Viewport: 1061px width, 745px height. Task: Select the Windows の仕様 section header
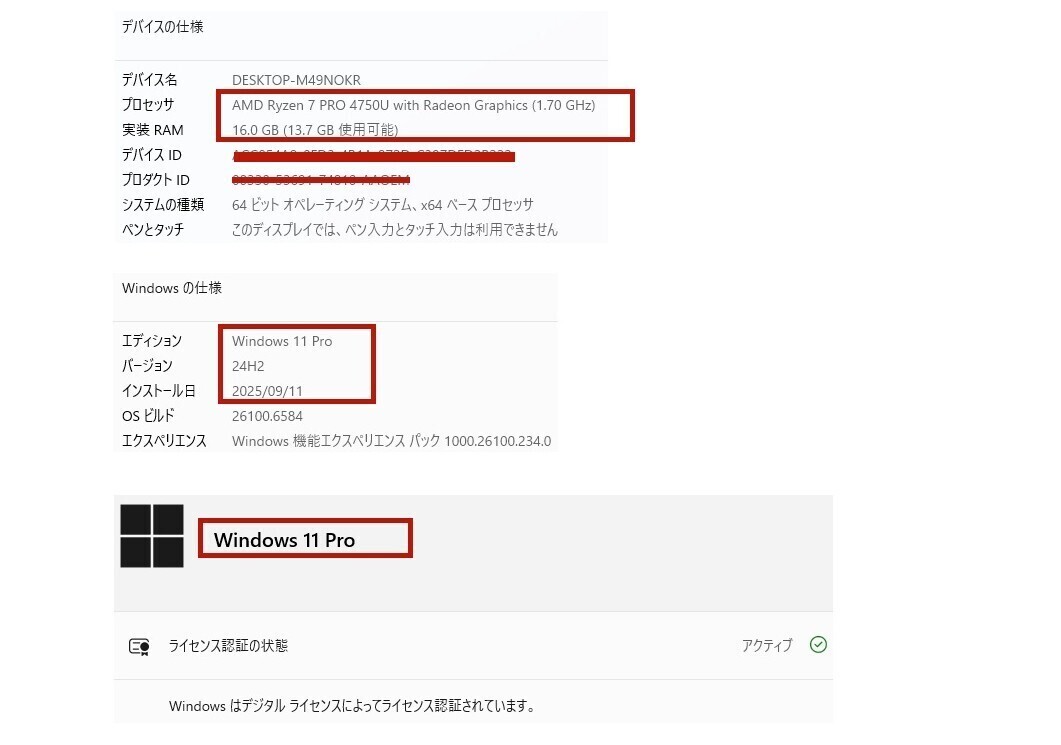coord(172,288)
